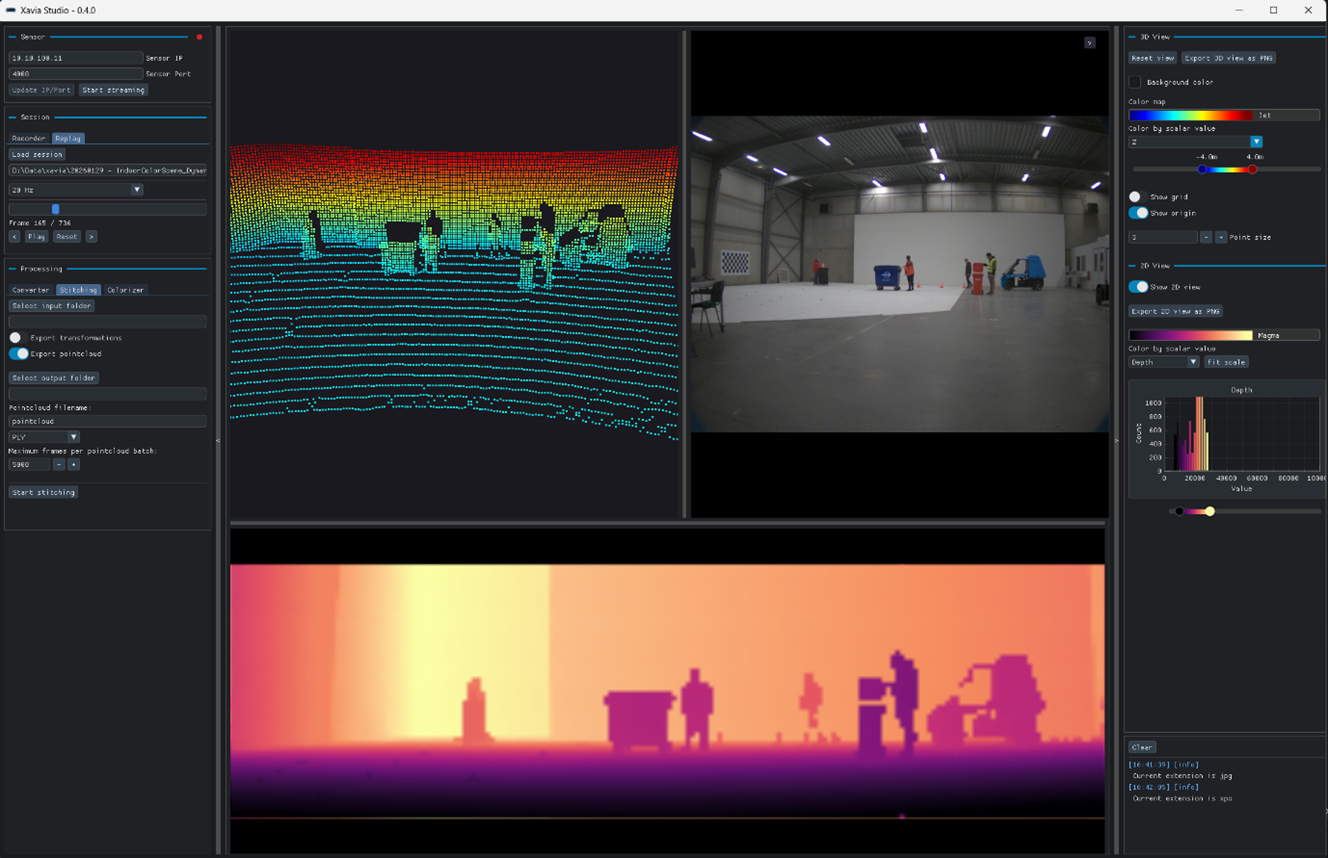Viewport: 1328px width, 858px height.
Task: Click the Start streaming button
Action: (x=111, y=89)
